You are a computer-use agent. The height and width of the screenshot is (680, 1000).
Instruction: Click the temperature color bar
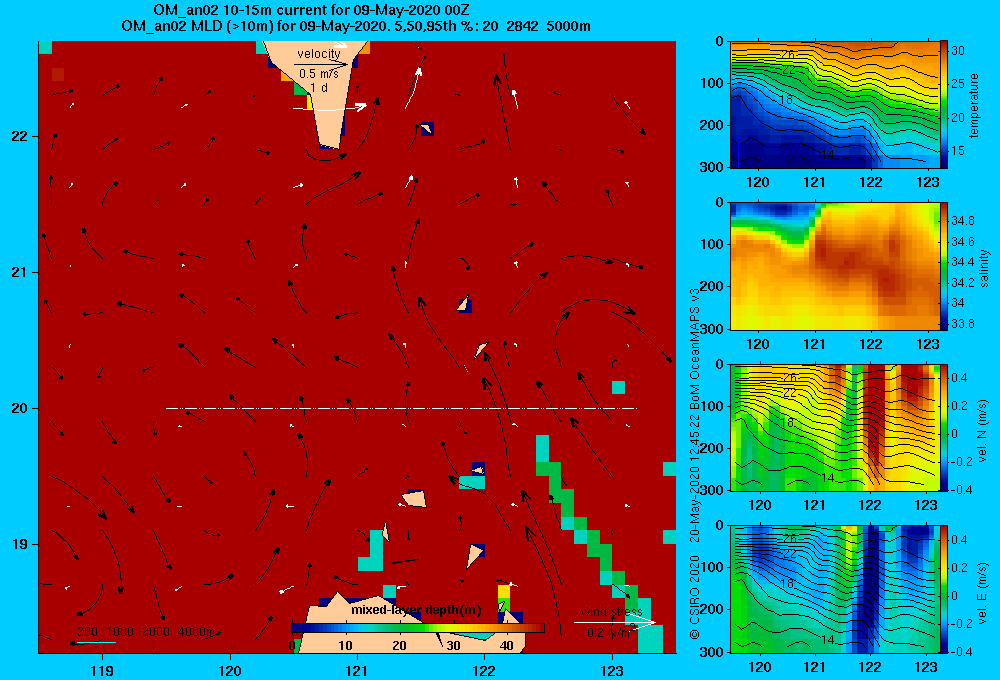click(x=944, y=105)
